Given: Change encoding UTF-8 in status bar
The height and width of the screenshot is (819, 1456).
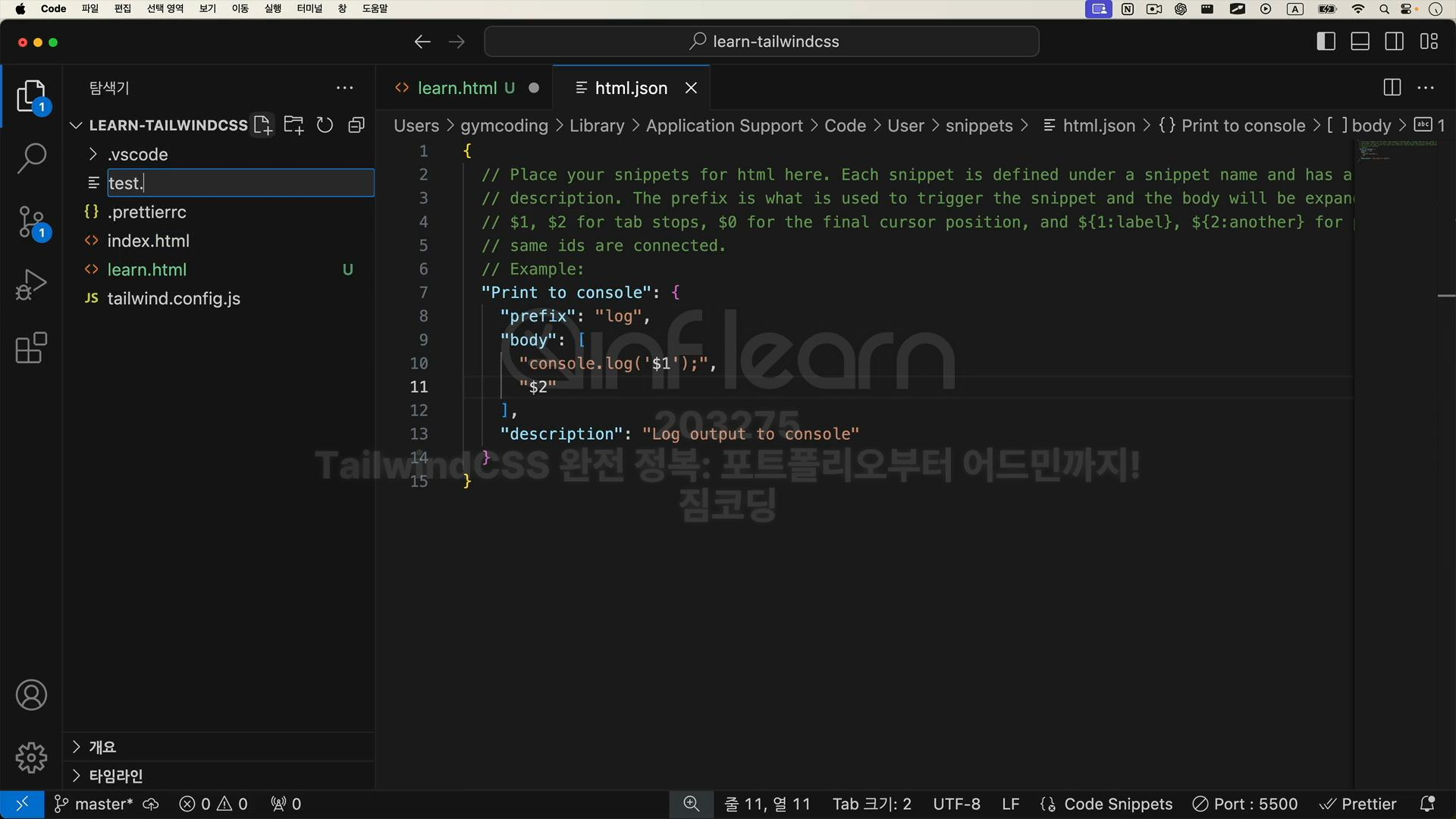Looking at the screenshot, I should 956,804.
